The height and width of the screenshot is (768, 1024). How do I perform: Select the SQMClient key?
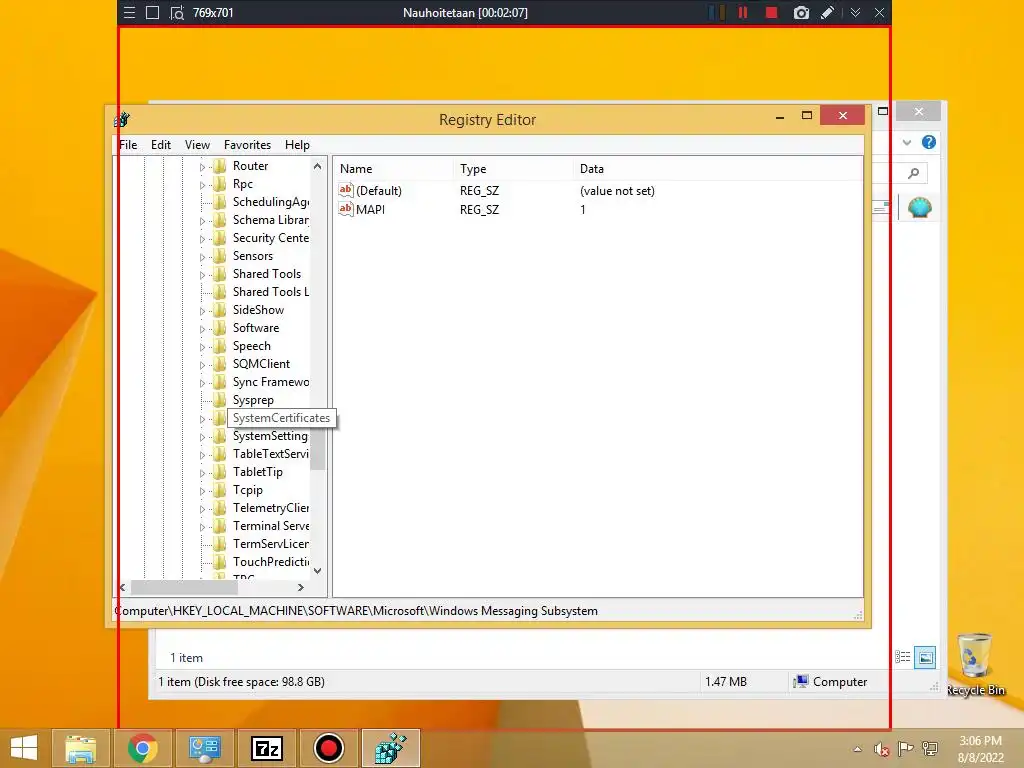tap(261, 364)
